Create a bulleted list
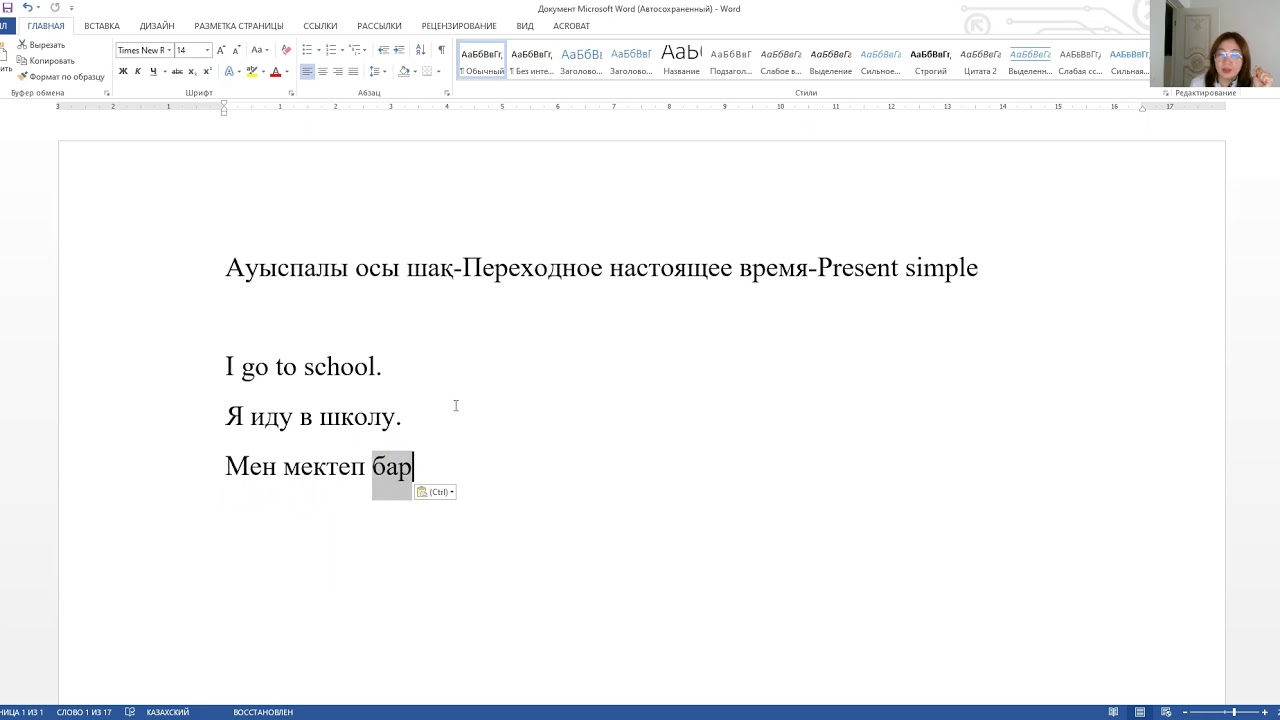Screen dimensions: 1280x720 click(307, 50)
